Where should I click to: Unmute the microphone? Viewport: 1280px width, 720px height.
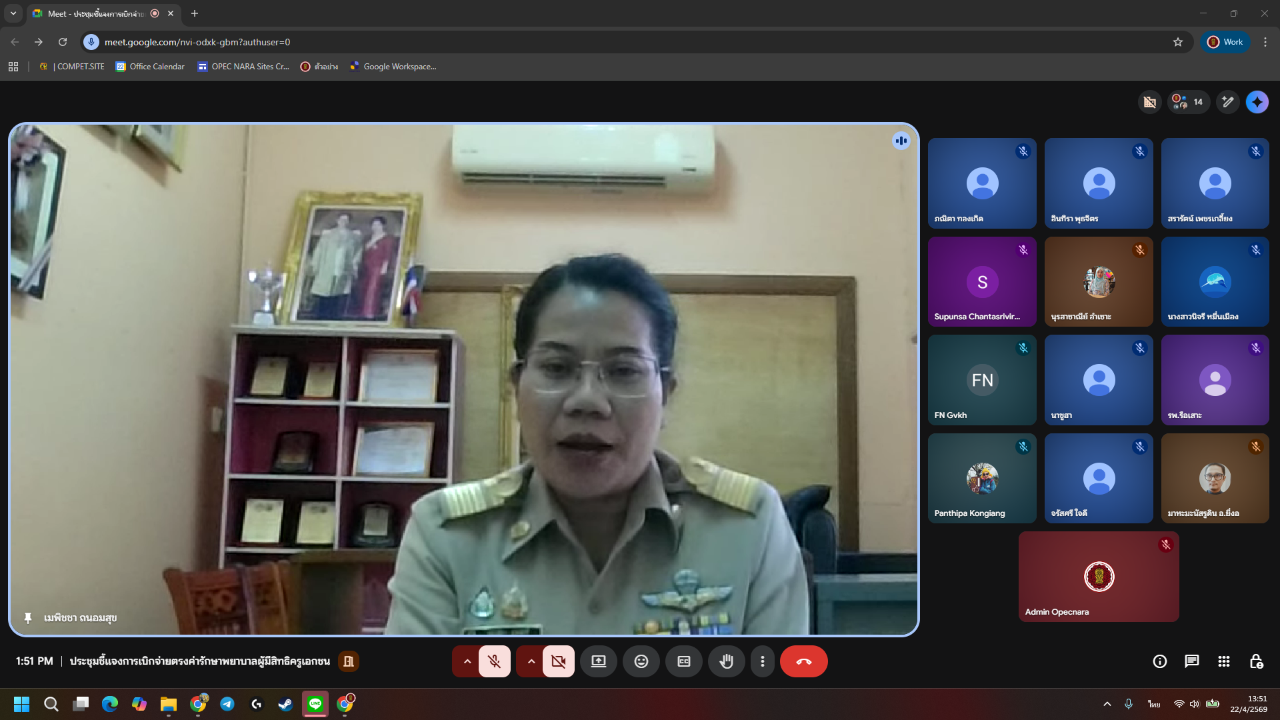coord(494,661)
